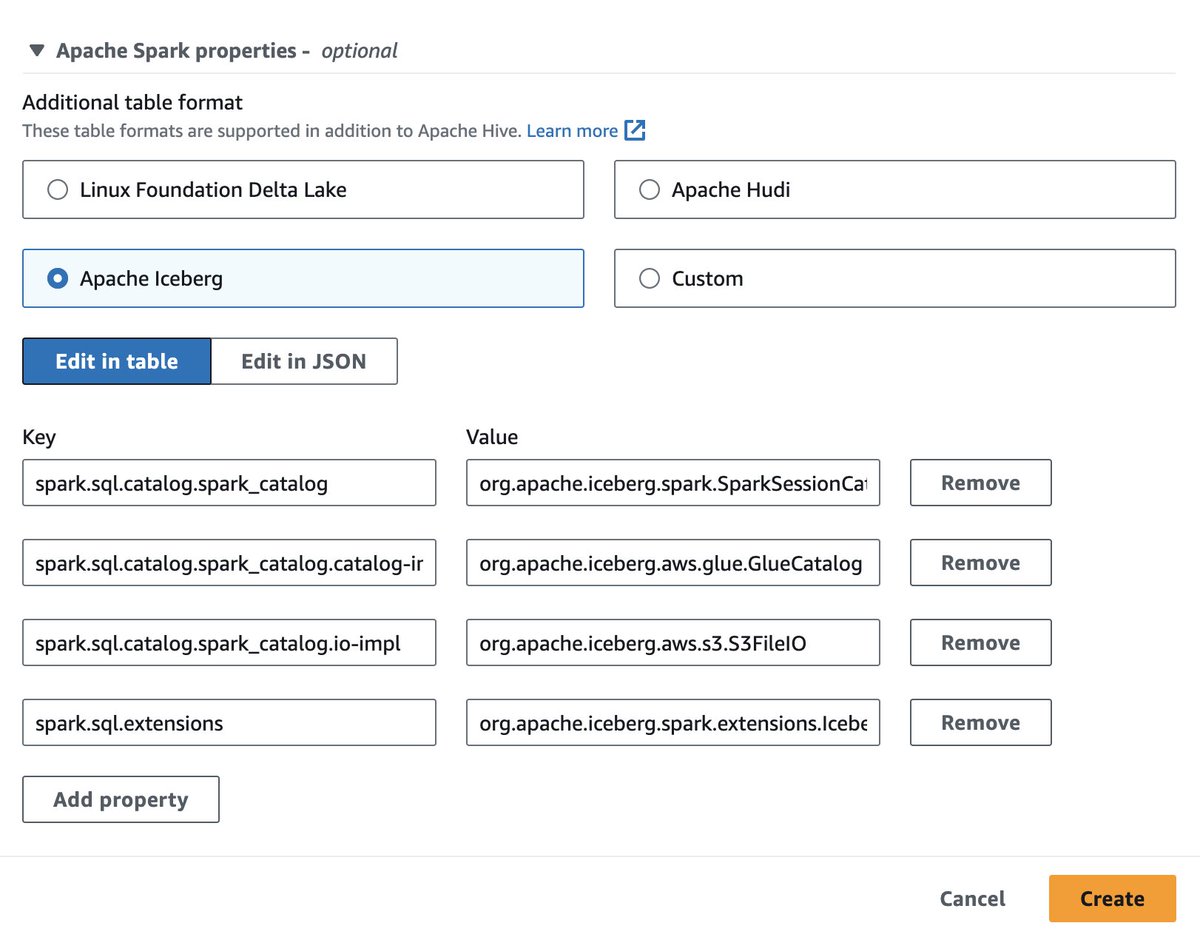Switch to Edit in JSON view
The height and width of the screenshot is (940, 1200).
(x=304, y=361)
